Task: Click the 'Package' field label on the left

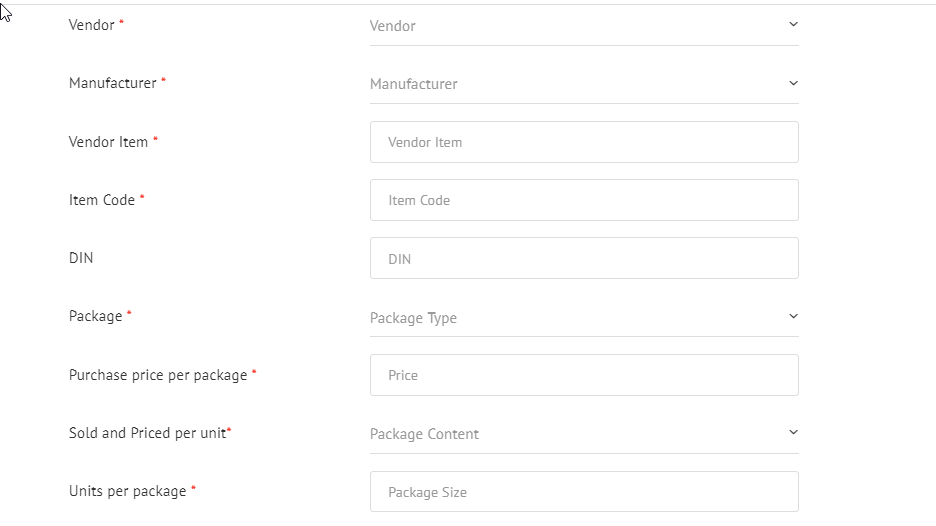Action: pyautogui.click(x=96, y=316)
